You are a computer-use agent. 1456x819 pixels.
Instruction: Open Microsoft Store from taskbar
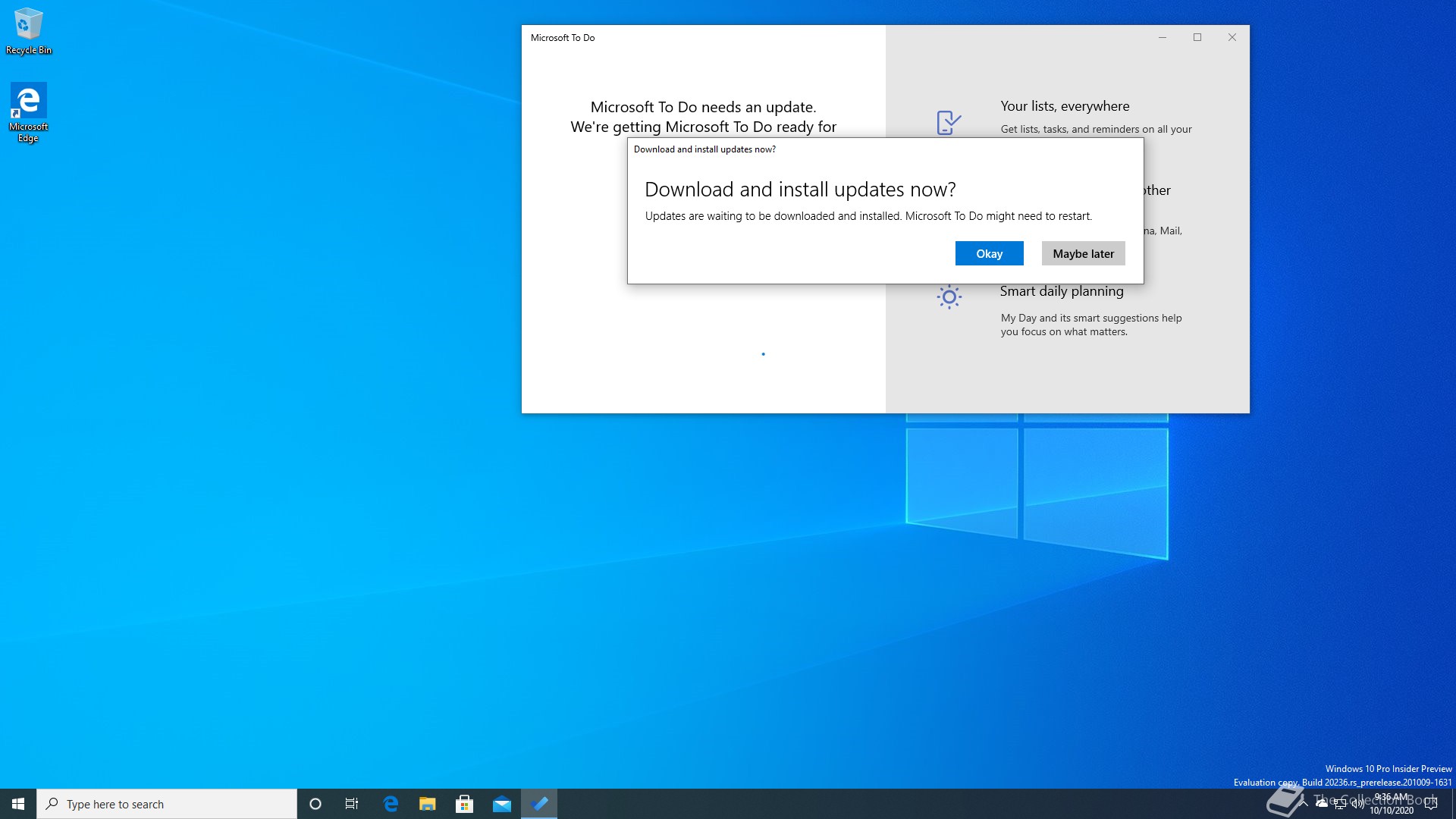[x=465, y=804]
